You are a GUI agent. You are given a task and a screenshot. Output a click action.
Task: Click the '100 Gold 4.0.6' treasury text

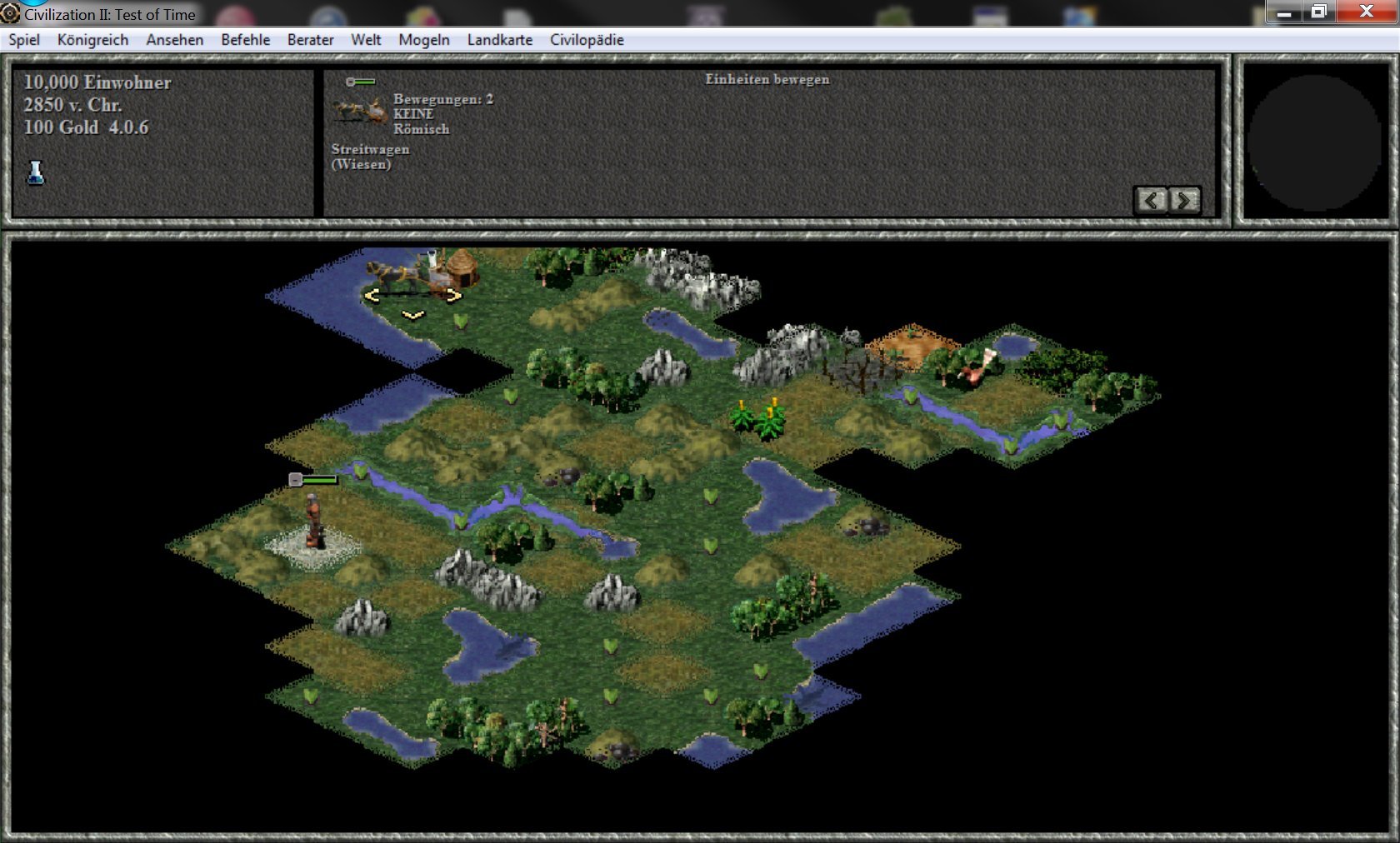86,127
